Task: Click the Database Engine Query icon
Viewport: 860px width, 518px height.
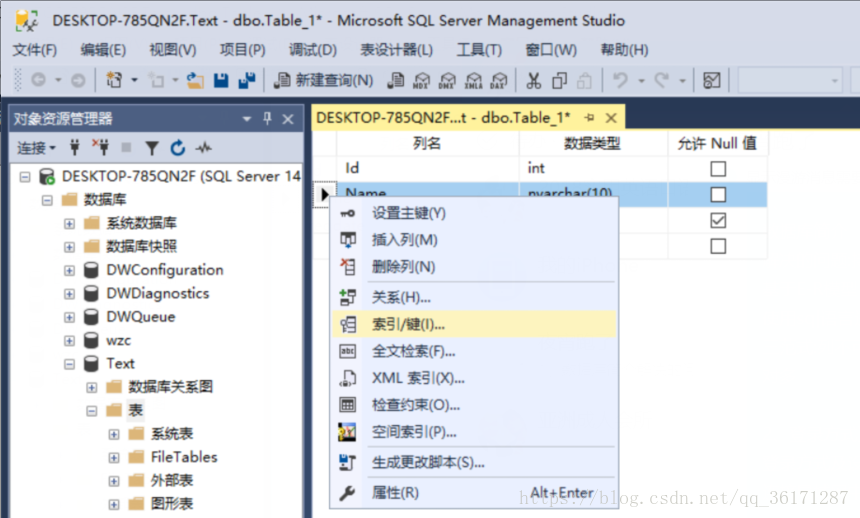Action: [395, 81]
